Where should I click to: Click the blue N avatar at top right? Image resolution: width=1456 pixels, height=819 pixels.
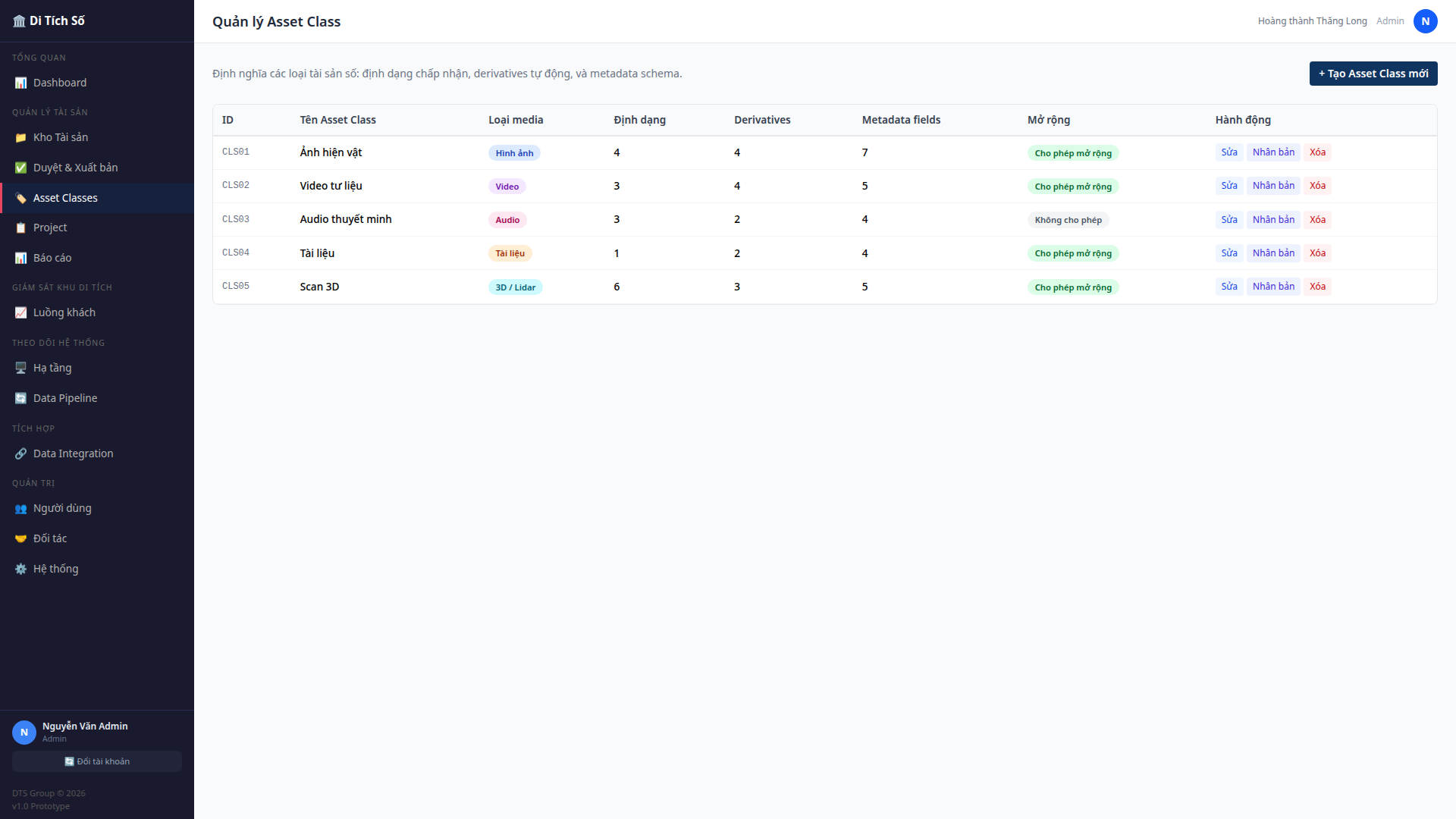point(1425,21)
